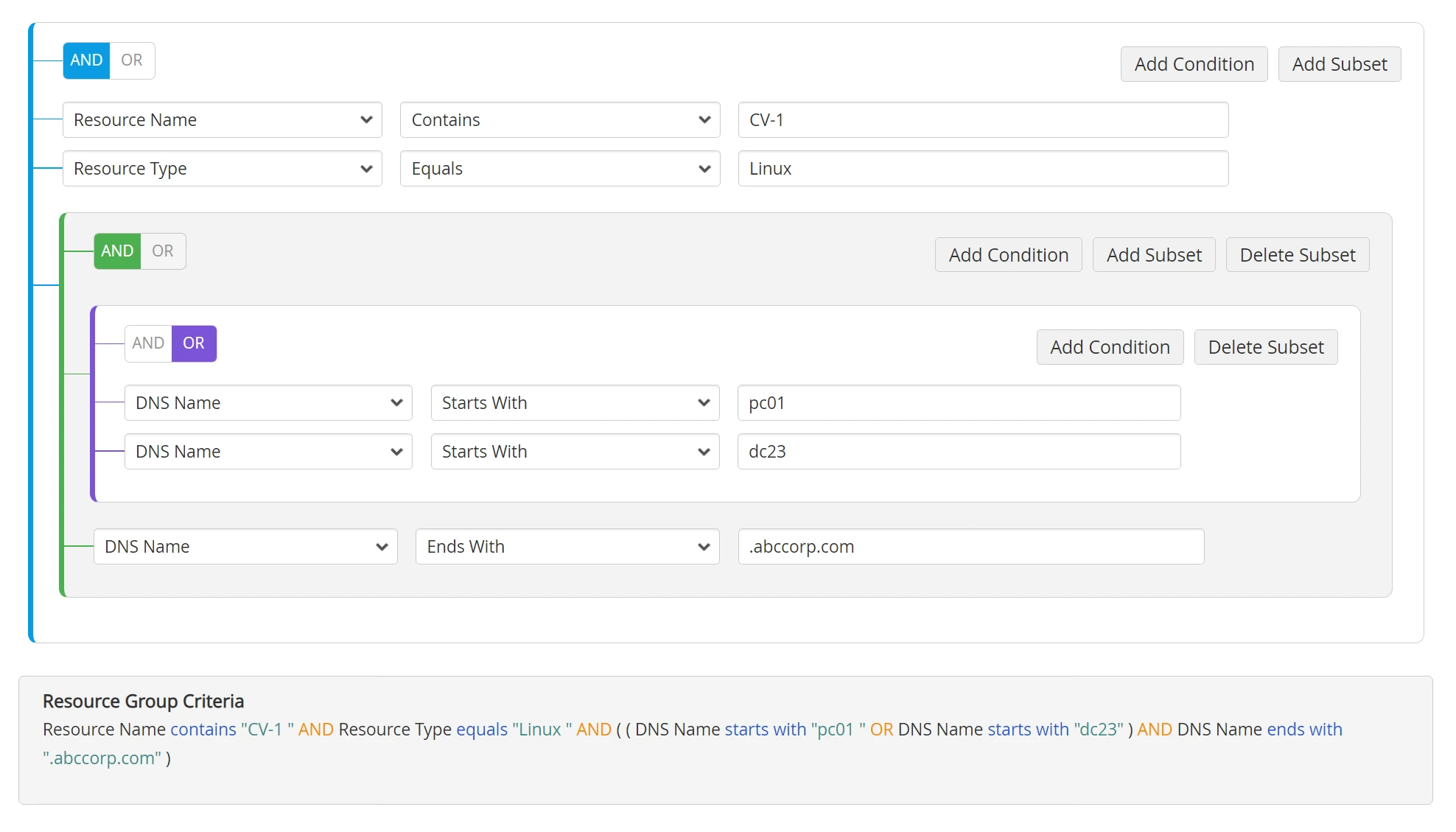Toggle top-level group operator to OR
Viewport: 1456px width, 832px height.
click(x=132, y=60)
